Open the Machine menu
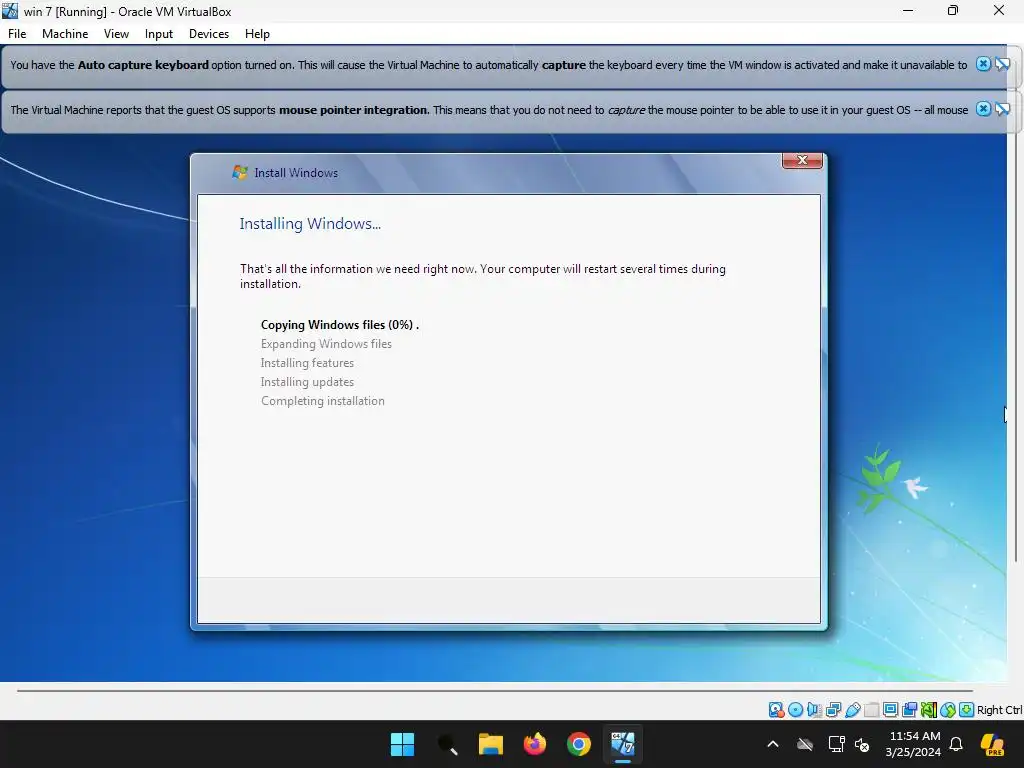1024x768 pixels. pos(65,34)
